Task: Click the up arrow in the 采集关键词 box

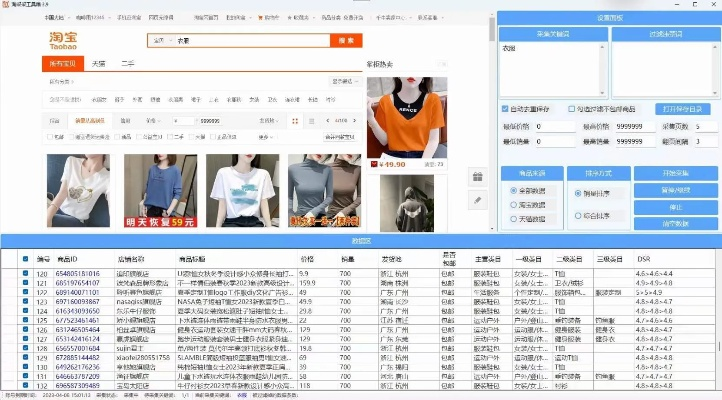Action: coord(602,47)
